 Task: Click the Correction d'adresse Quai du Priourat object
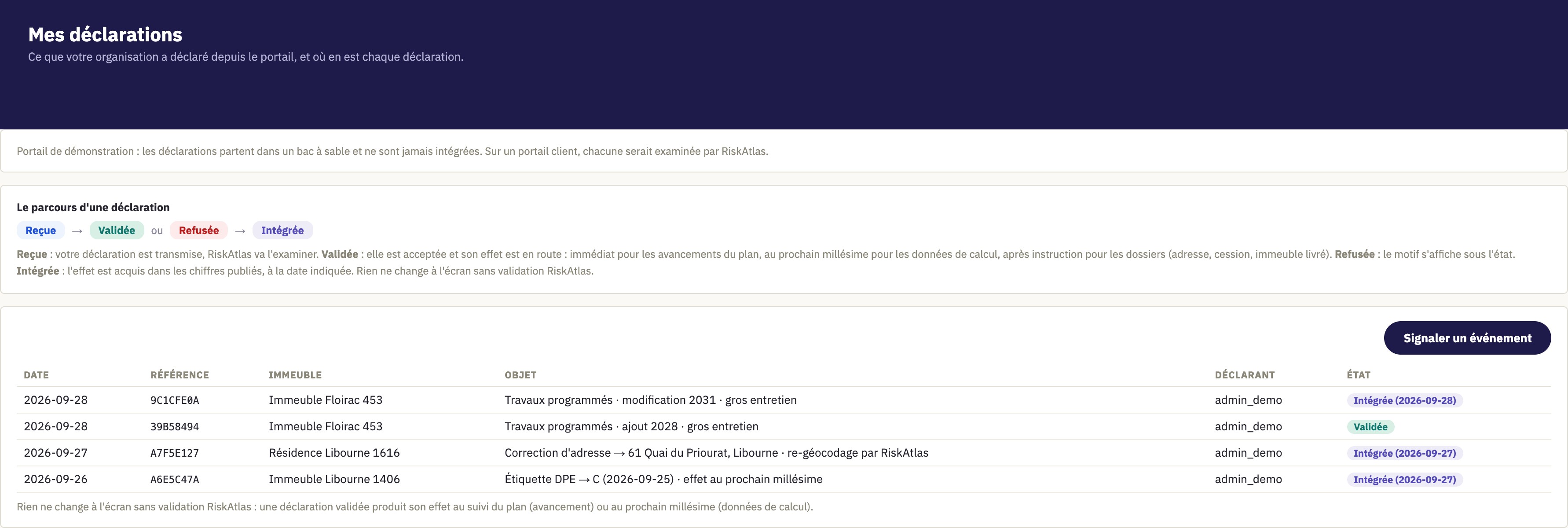pyautogui.click(x=716, y=453)
